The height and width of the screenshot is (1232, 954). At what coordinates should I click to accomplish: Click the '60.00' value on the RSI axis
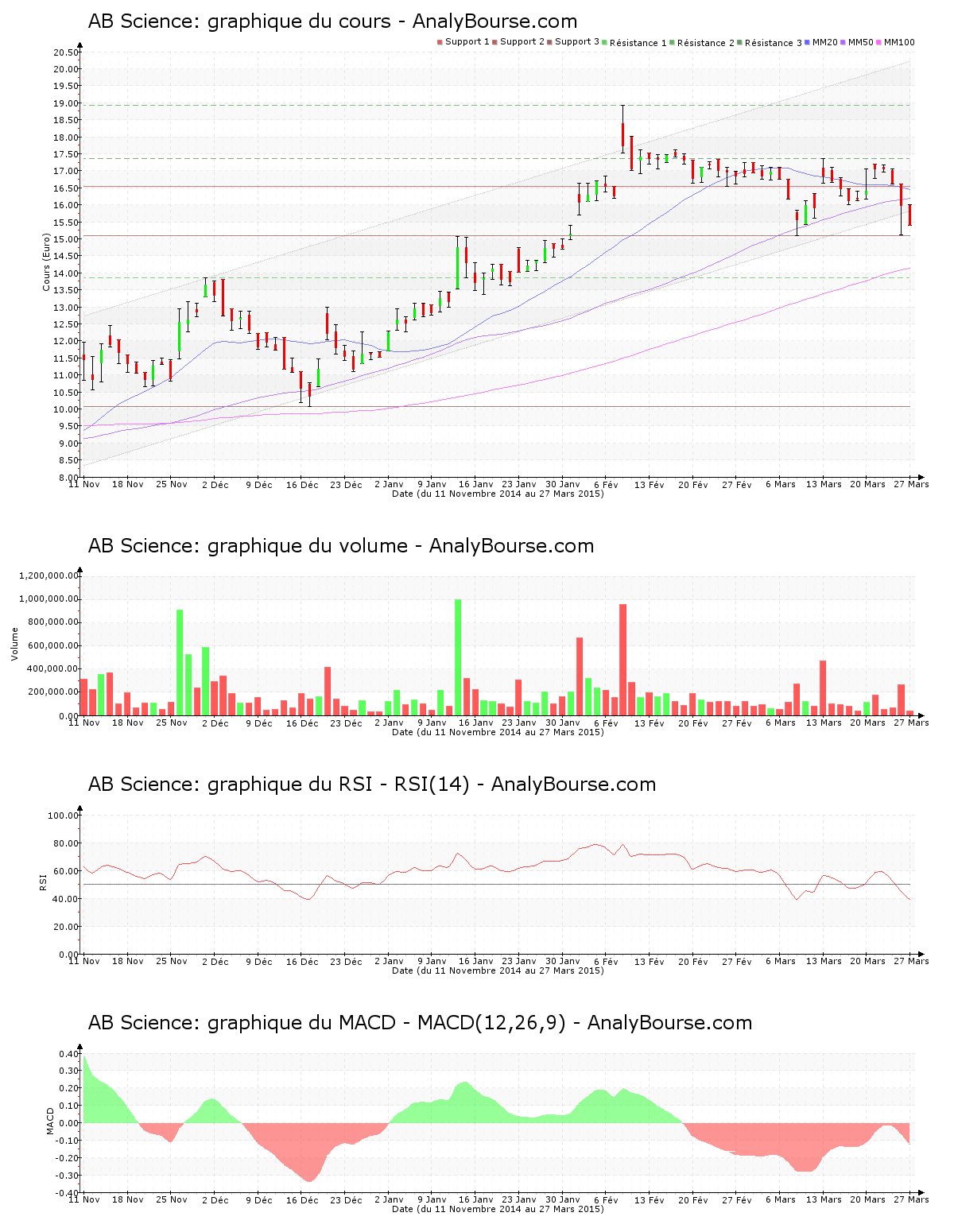(66, 871)
